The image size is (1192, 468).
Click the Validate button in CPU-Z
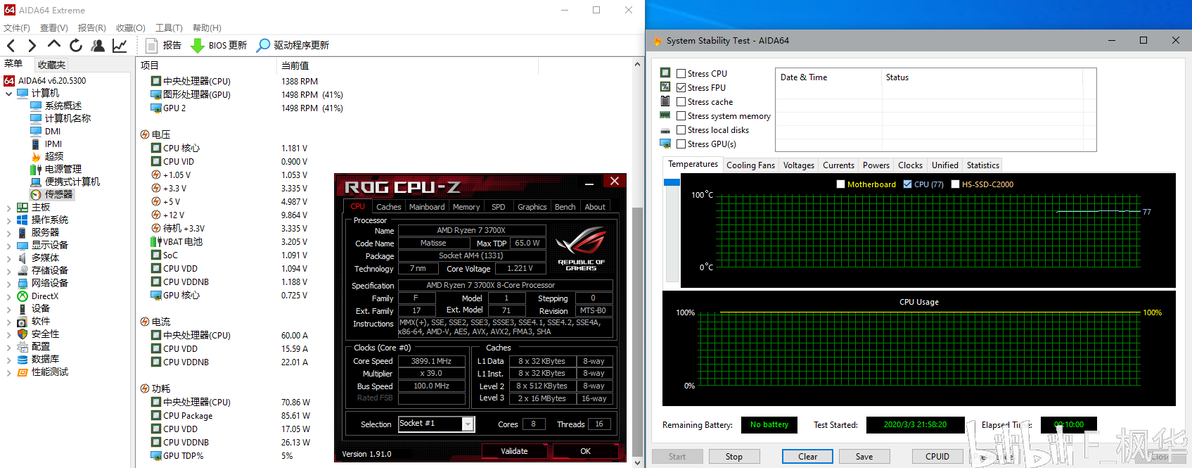[x=514, y=451]
